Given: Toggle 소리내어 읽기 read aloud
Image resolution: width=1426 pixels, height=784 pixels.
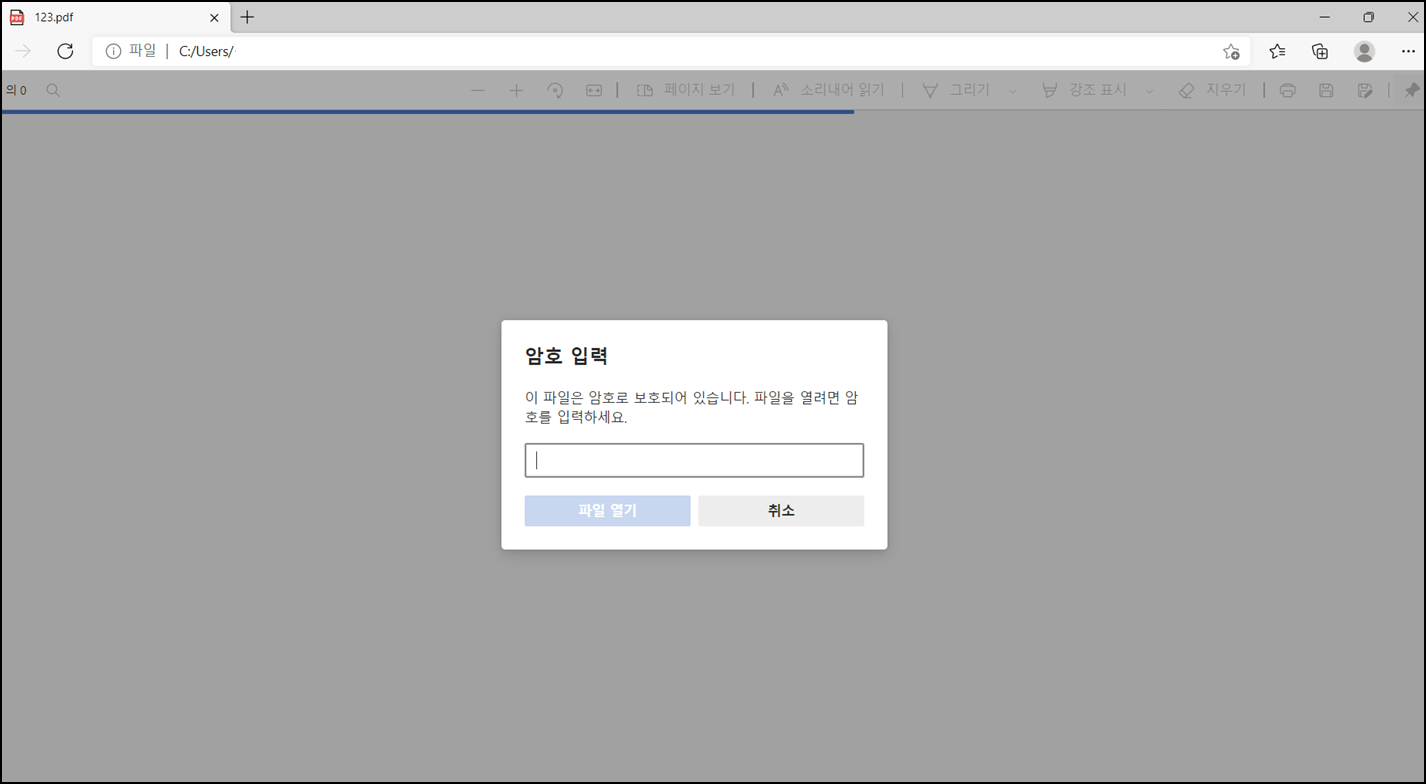Looking at the screenshot, I should [830, 89].
